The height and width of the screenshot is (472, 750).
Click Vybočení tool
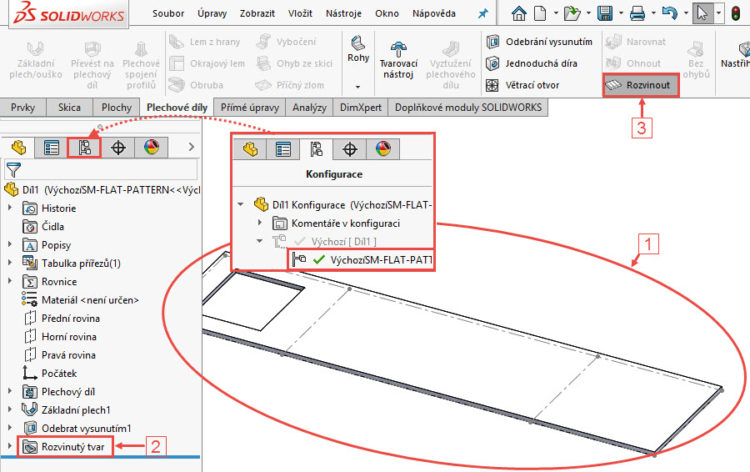(x=286, y=42)
